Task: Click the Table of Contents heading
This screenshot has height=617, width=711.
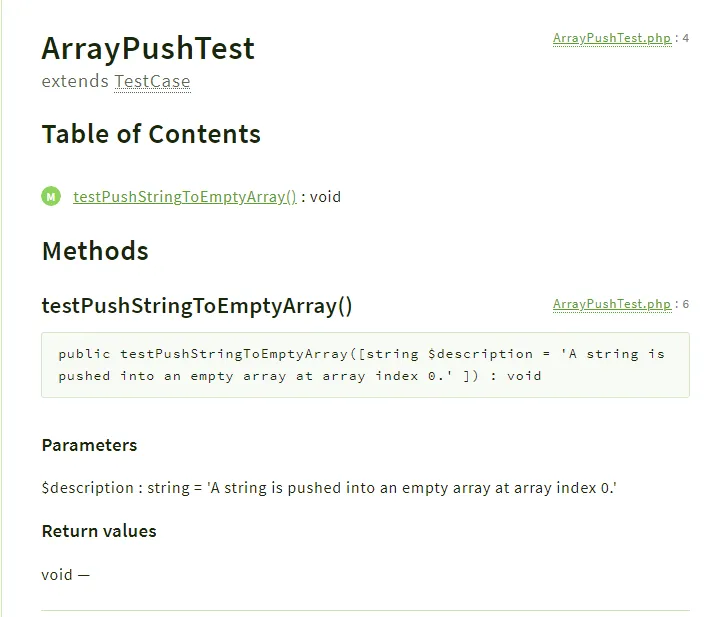Action: click(151, 134)
